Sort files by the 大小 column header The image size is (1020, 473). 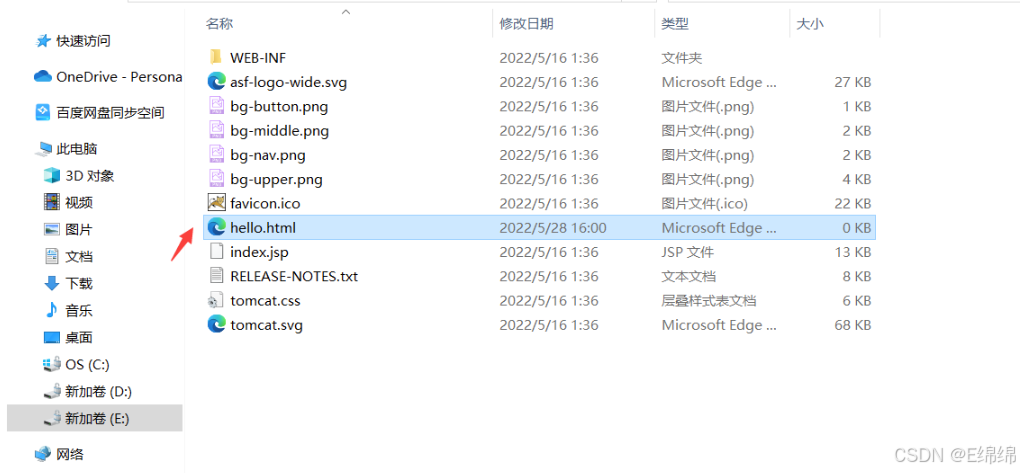pyautogui.click(x=810, y=24)
